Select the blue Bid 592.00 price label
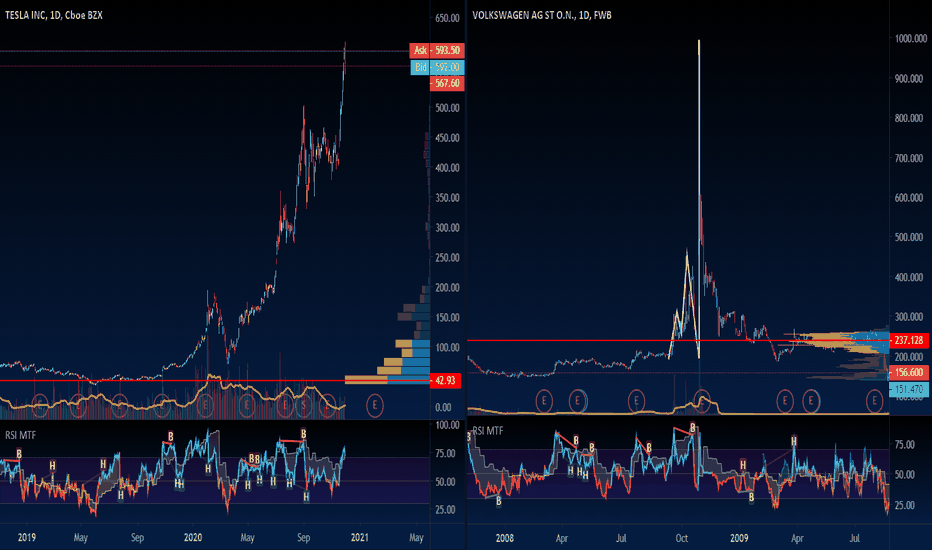 437,67
